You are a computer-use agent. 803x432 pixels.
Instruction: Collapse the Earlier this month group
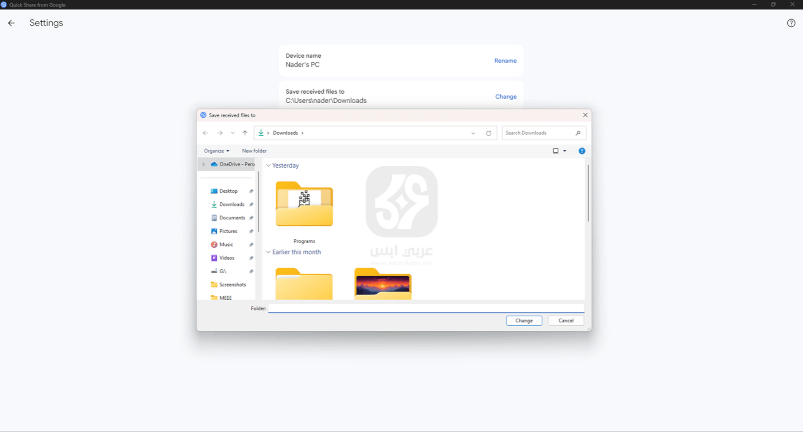pyautogui.click(x=268, y=252)
